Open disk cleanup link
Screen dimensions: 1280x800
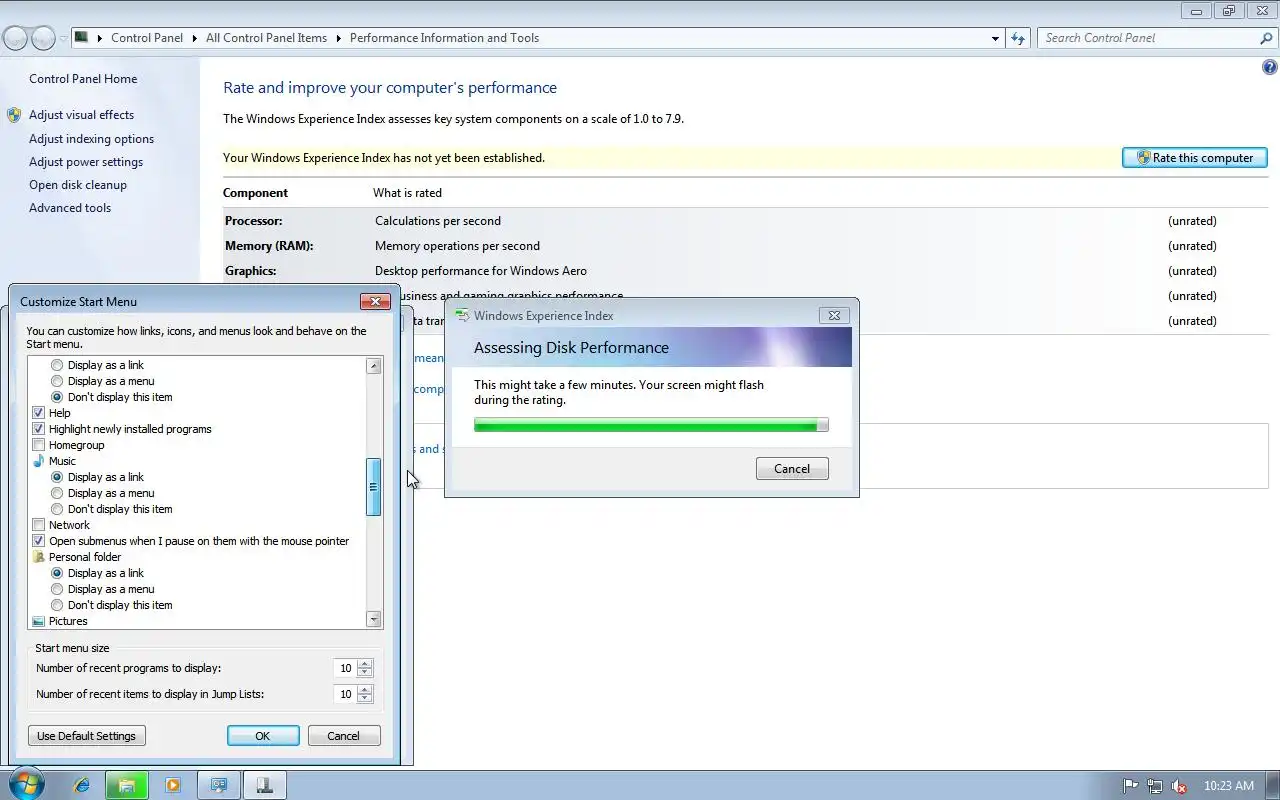point(78,185)
